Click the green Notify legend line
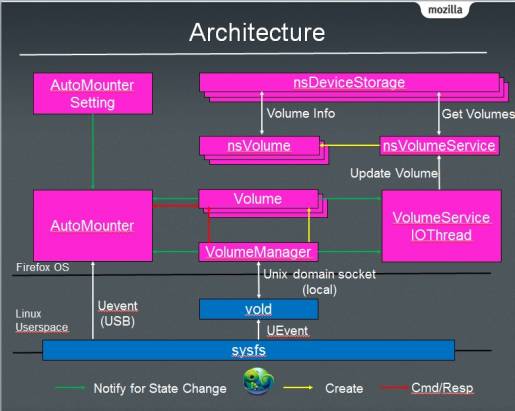 click(x=70, y=388)
